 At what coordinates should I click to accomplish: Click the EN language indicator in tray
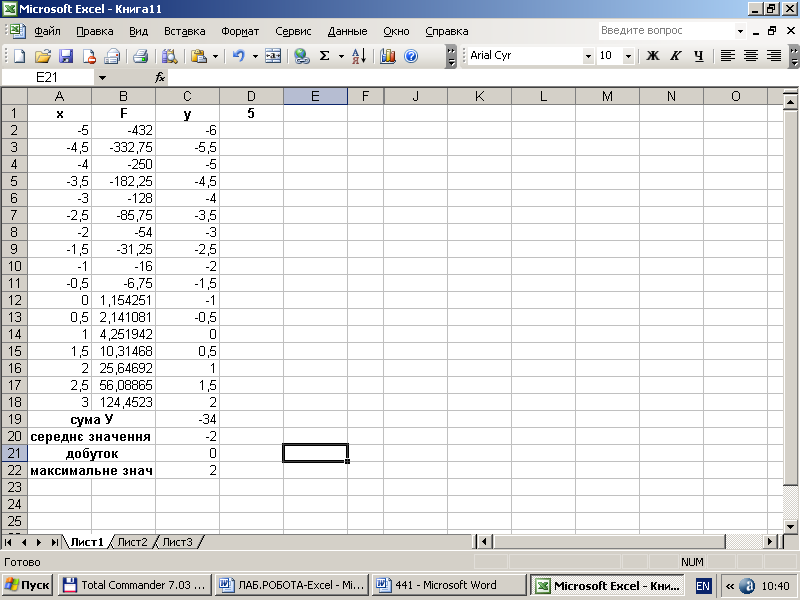(703, 586)
